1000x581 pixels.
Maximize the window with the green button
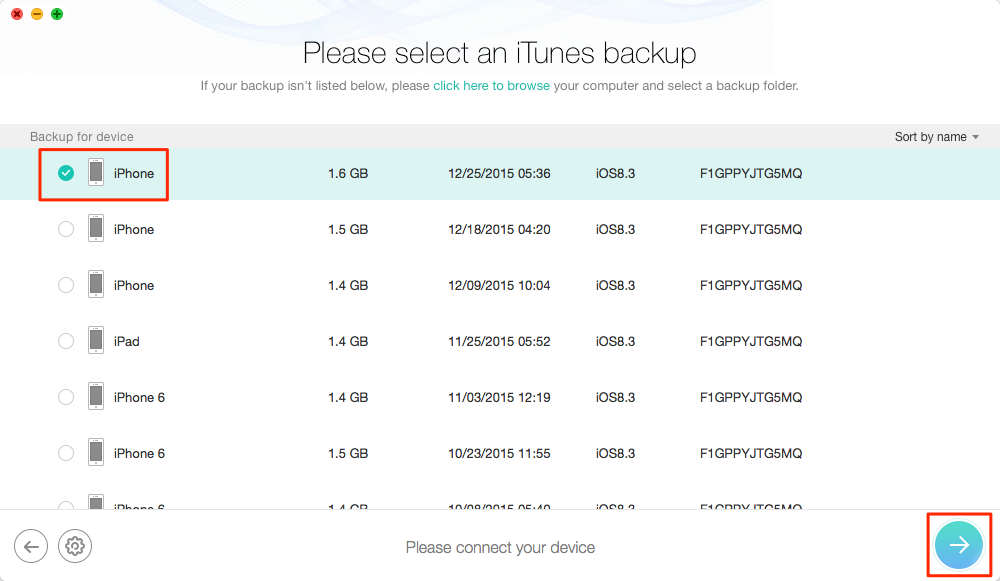[x=57, y=14]
